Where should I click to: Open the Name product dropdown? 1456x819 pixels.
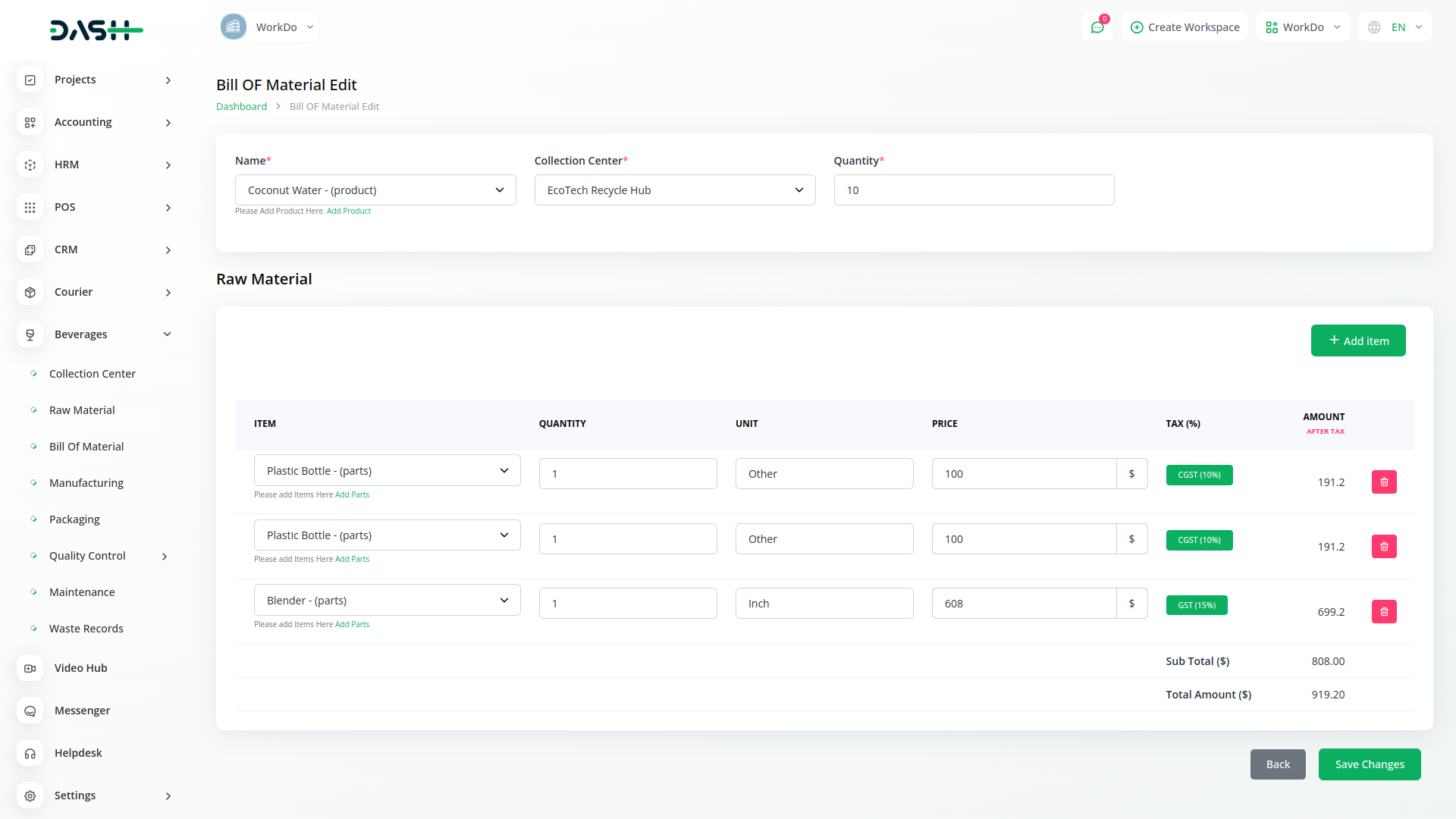point(375,190)
